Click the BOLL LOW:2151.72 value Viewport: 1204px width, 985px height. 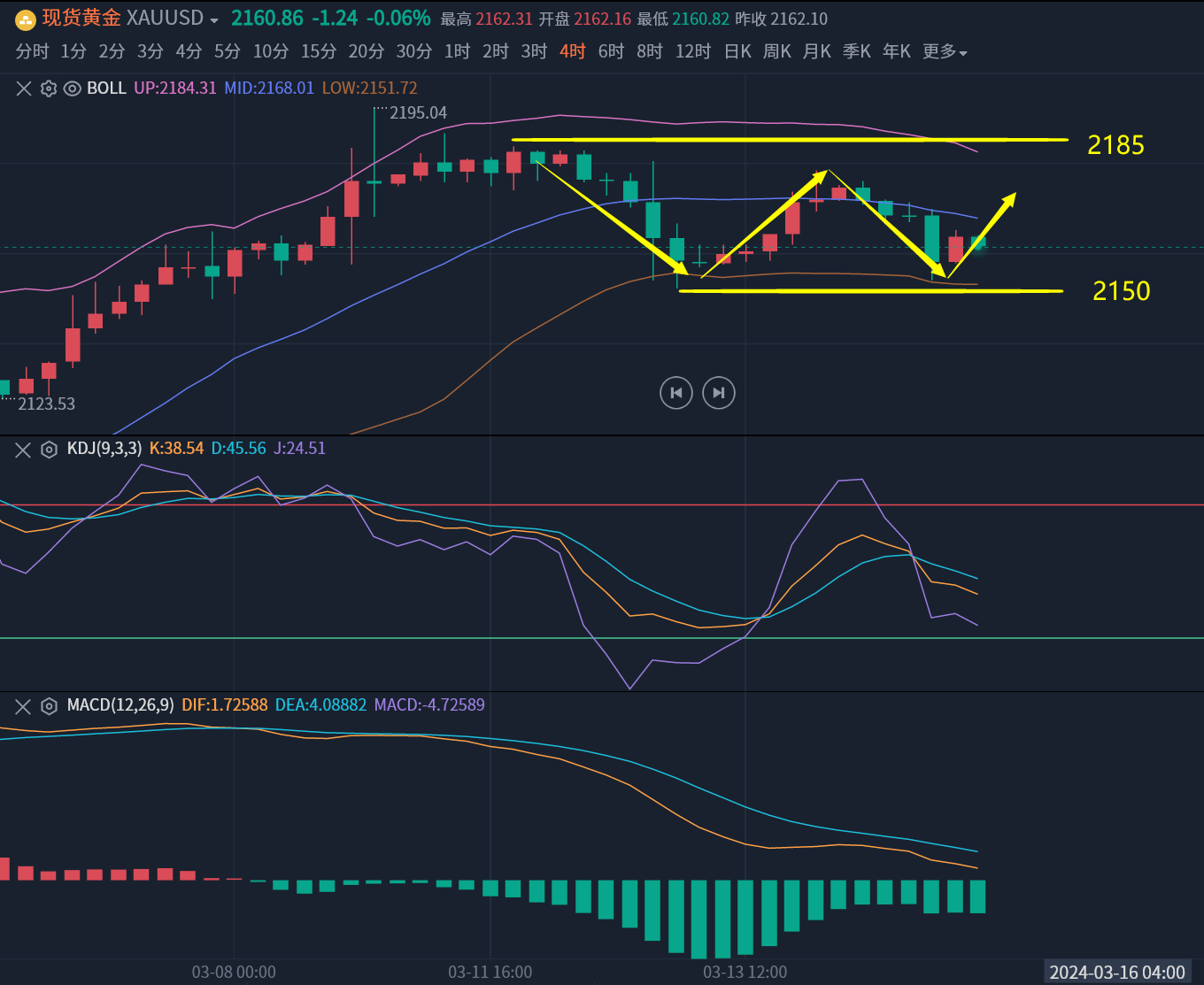point(369,88)
